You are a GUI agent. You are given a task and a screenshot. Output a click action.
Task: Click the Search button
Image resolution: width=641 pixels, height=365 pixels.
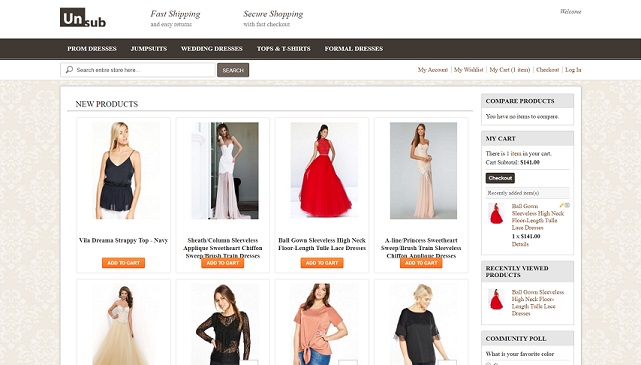233,70
